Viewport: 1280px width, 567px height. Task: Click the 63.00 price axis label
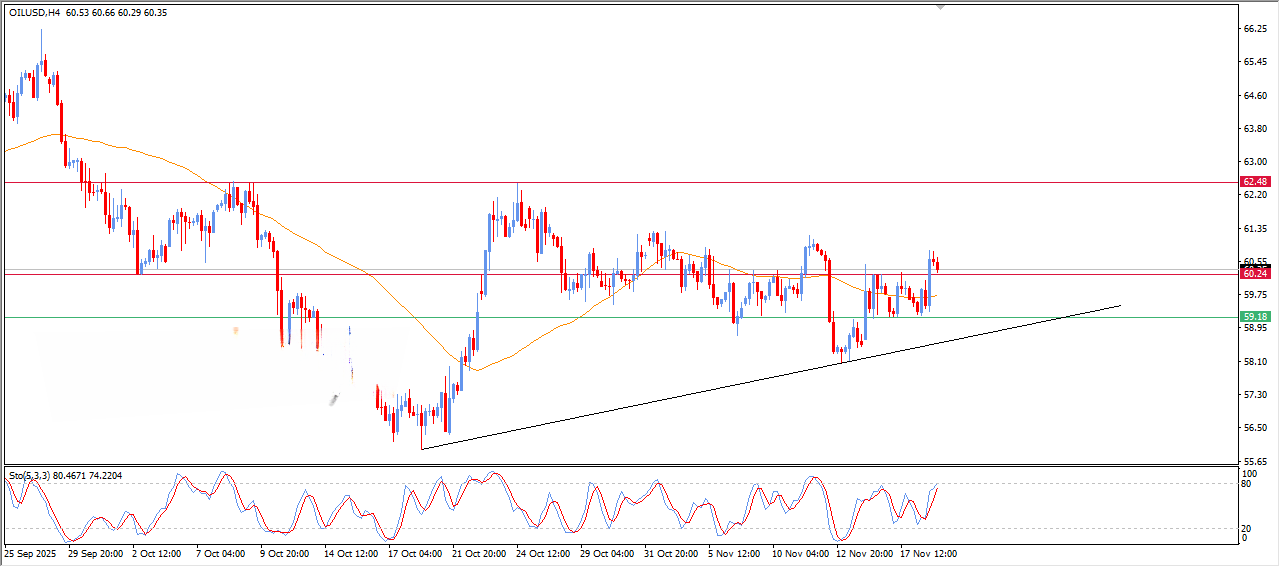[x=1255, y=161]
